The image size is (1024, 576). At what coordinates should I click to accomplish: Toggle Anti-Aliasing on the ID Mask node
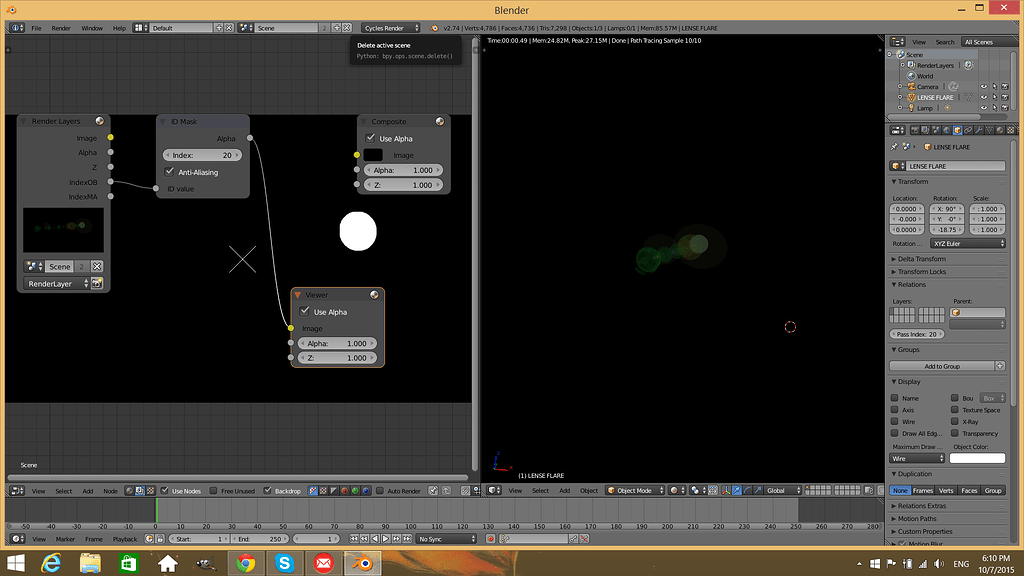(169, 172)
